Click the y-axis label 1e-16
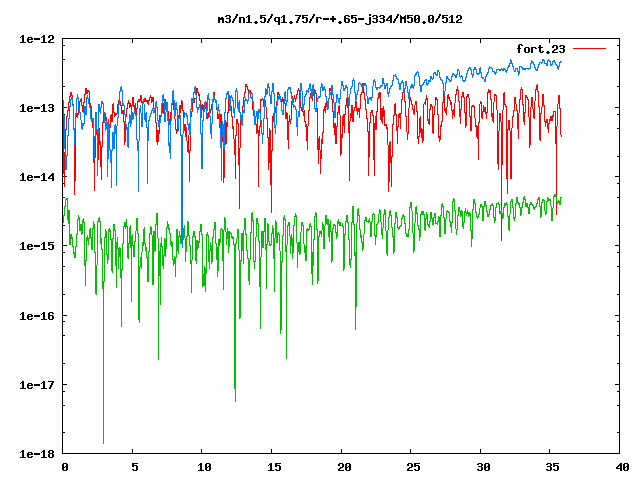Viewport: 640px width, 480px height. (x=37, y=316)
